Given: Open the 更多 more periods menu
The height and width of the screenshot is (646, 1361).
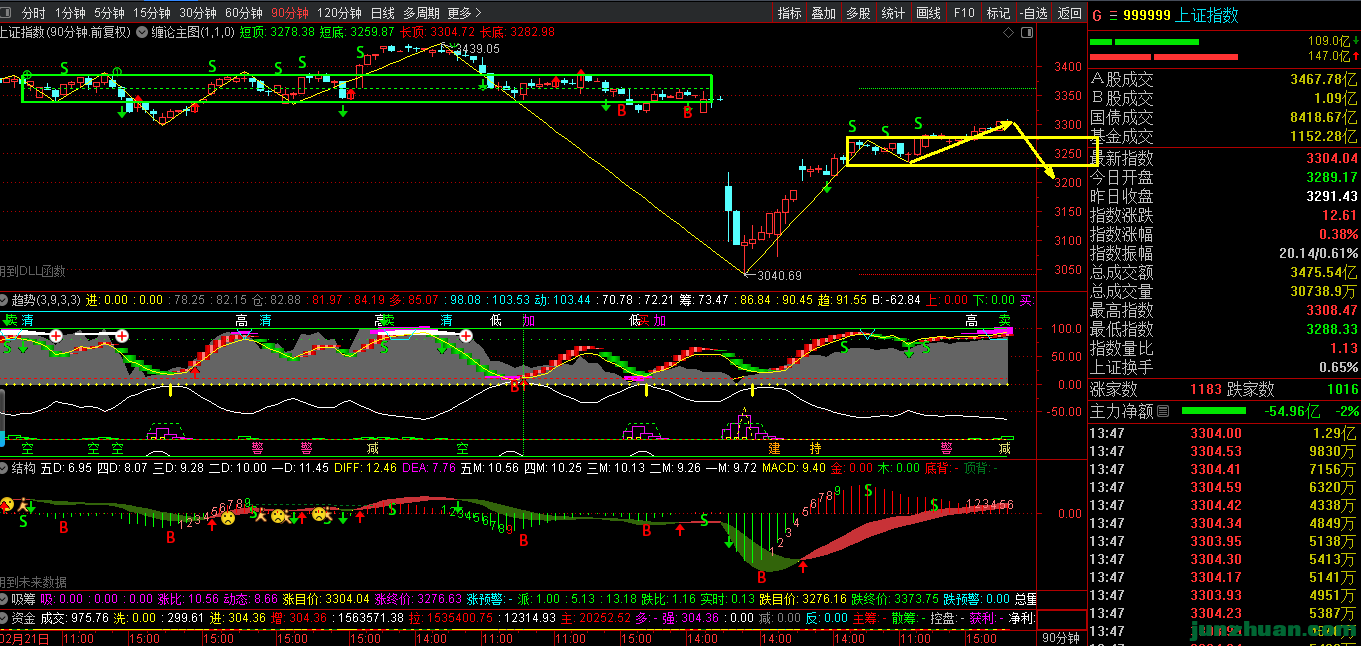Looking at the screenshot, I should [x=464, y=13].
